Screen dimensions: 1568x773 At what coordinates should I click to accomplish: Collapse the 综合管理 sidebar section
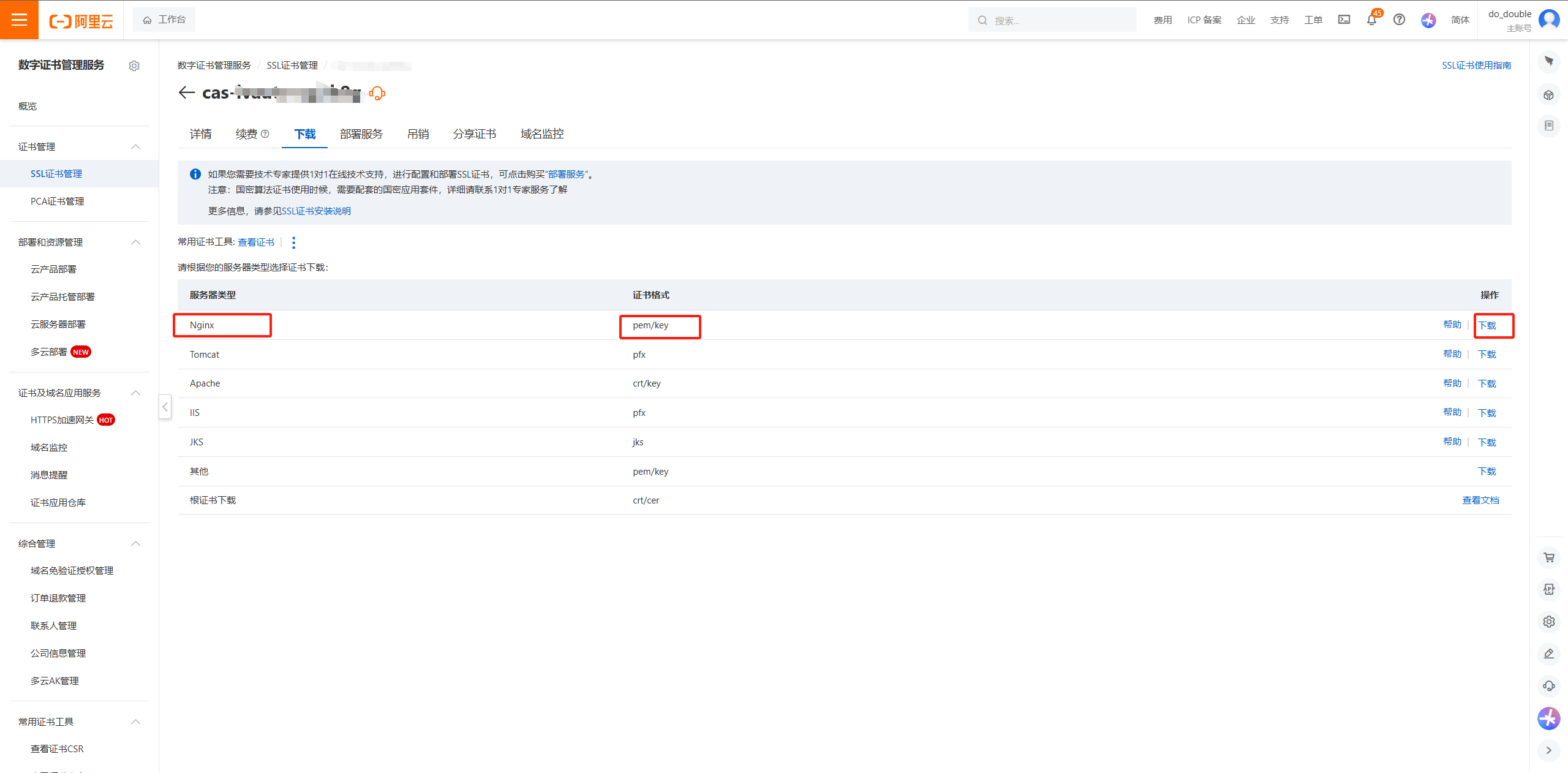point(136,544)
